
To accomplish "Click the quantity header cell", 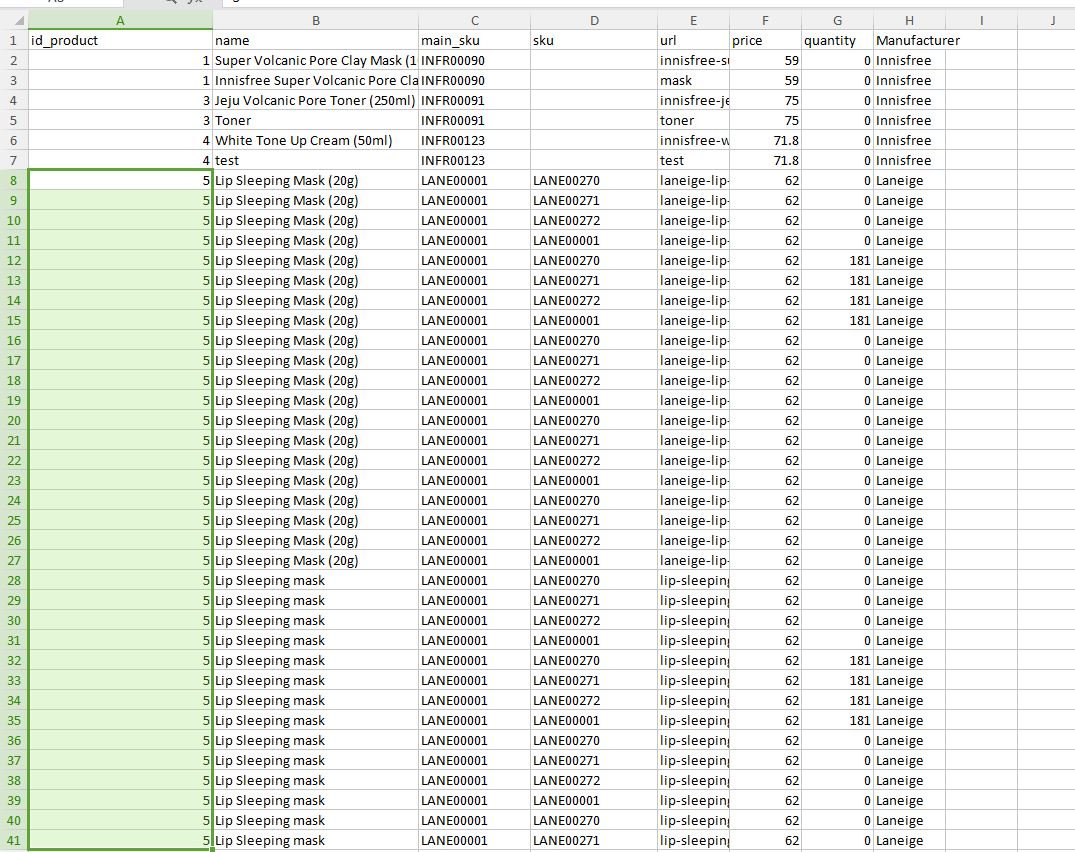I will click(x=837, y=40).
